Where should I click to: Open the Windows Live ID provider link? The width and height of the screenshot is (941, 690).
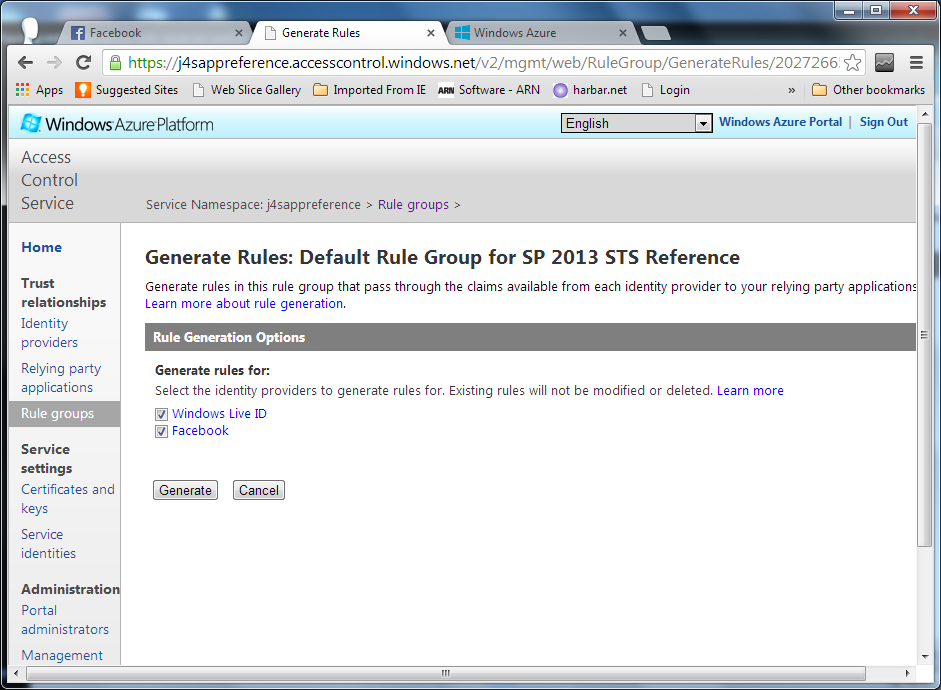coord(219,413)
